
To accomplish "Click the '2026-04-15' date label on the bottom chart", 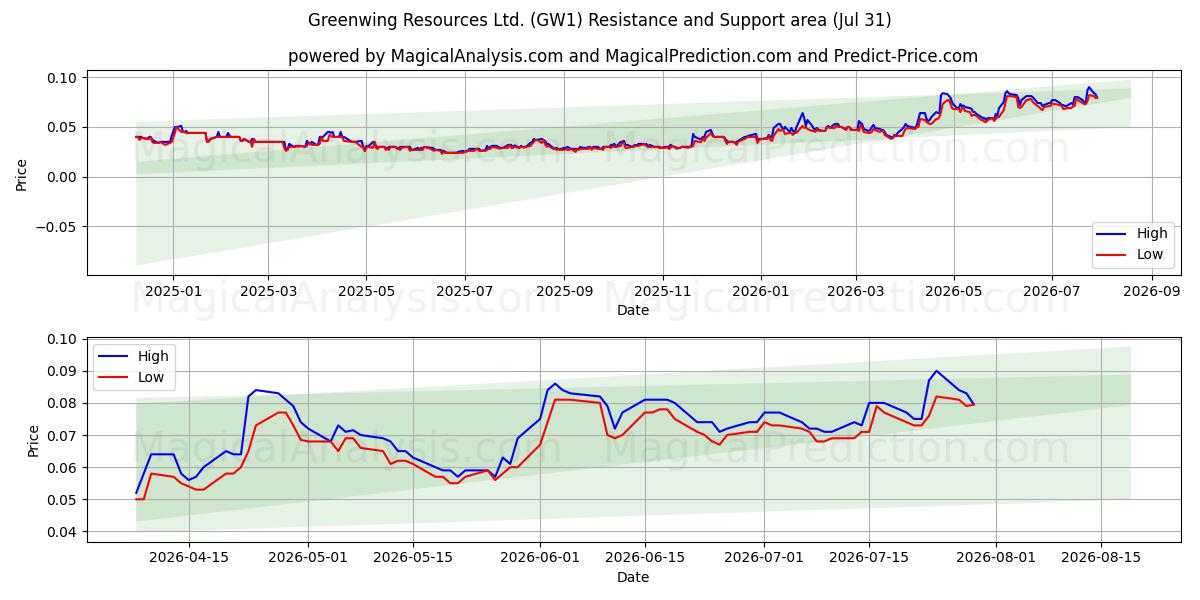I will 188,557.
